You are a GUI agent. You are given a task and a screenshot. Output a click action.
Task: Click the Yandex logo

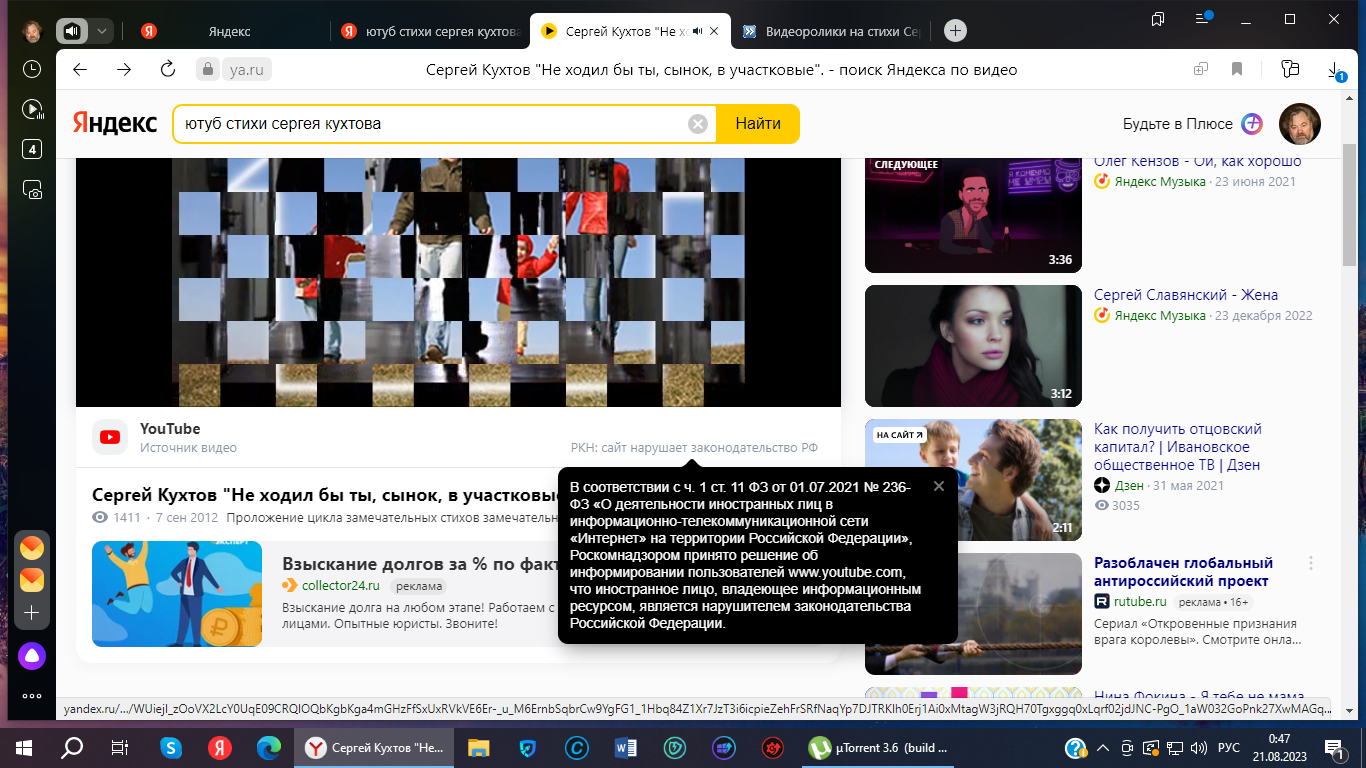click(114, 124)
